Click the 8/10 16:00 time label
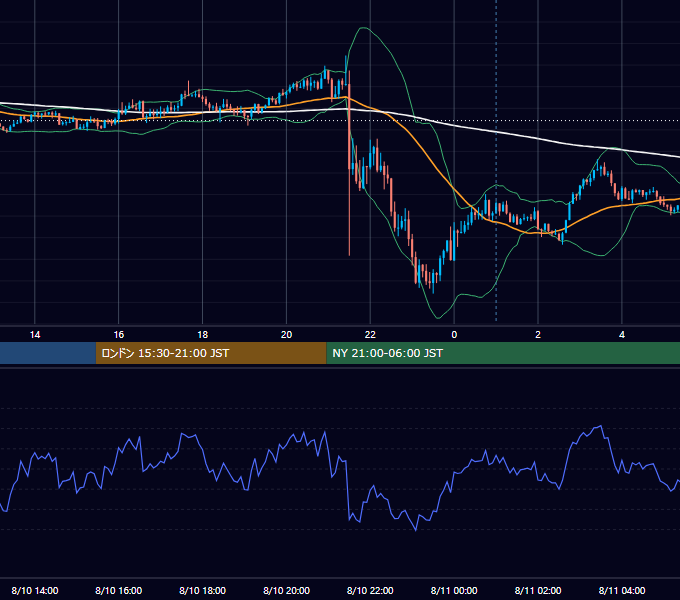680x600 pixels. (118, 590)
